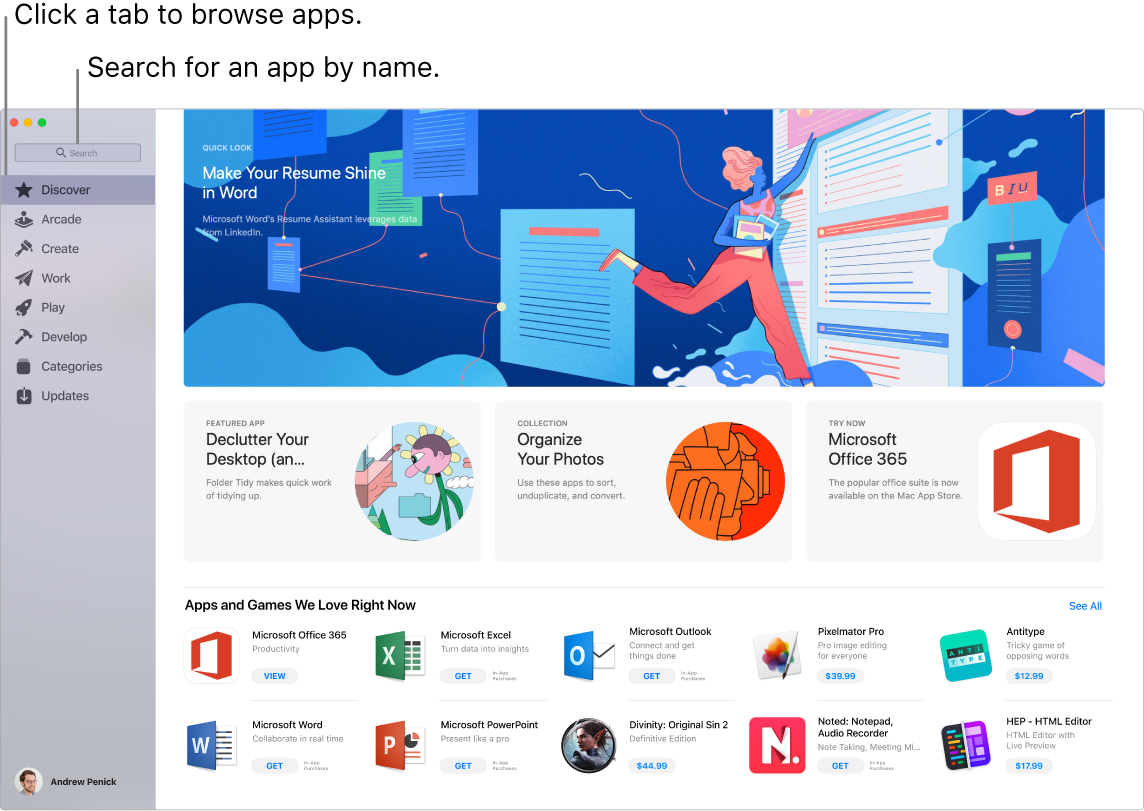Open the Antitype app icon
This screenshot has width=1144, height=811.
tap(966, 656)
